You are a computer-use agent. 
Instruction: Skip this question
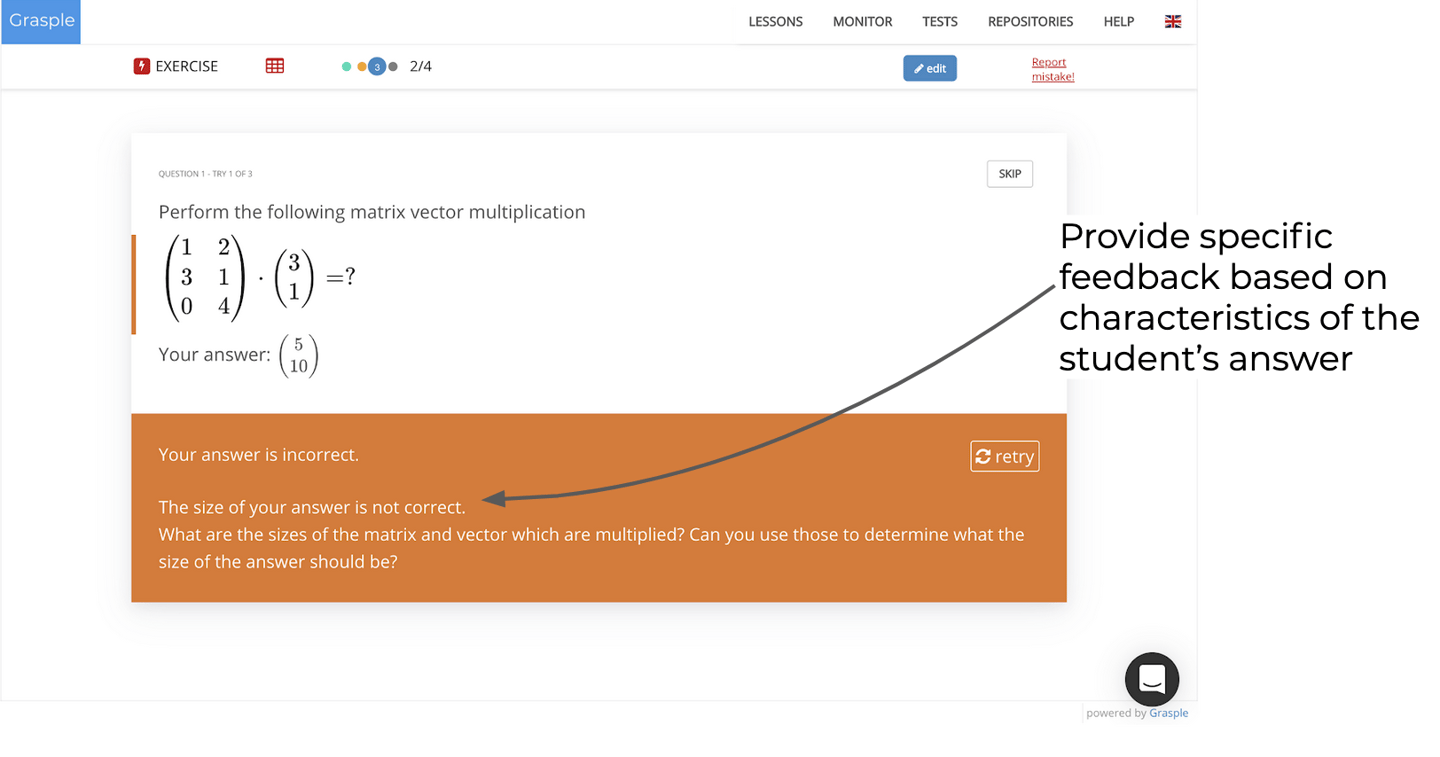click(x=1009, y=174)
